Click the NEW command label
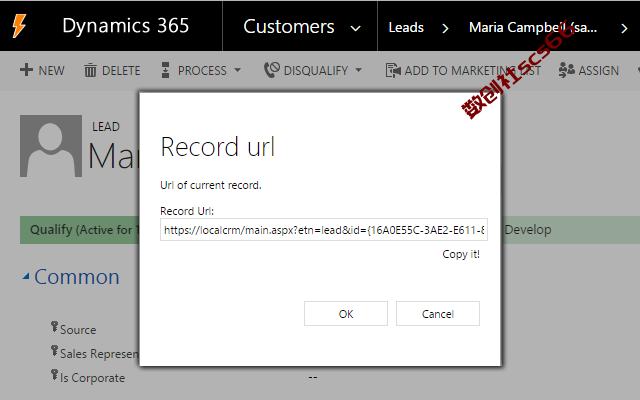Image resolution: width=640 pixels, height=400 pixels. [x=51, y=71]
